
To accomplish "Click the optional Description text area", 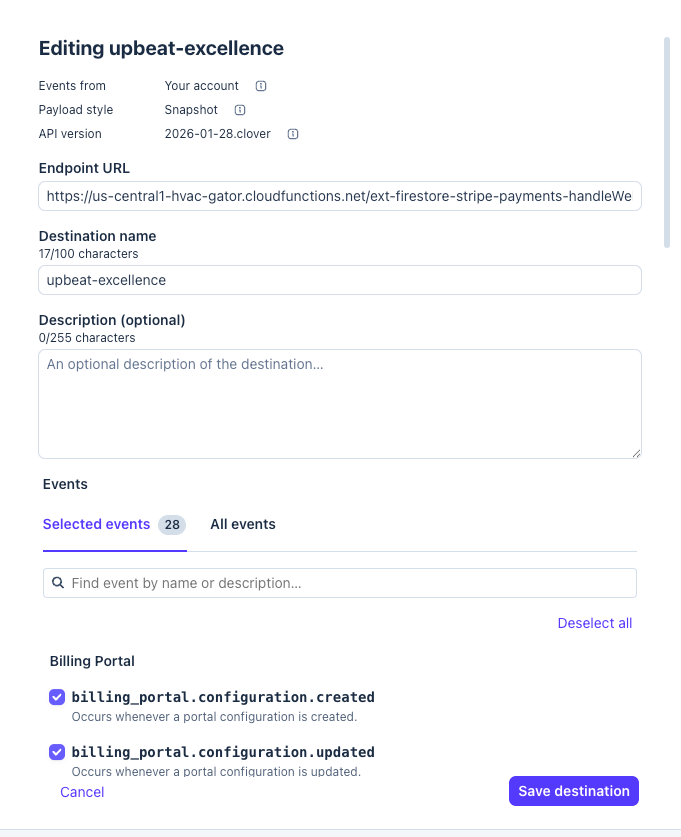I will (x=340, y=403).
